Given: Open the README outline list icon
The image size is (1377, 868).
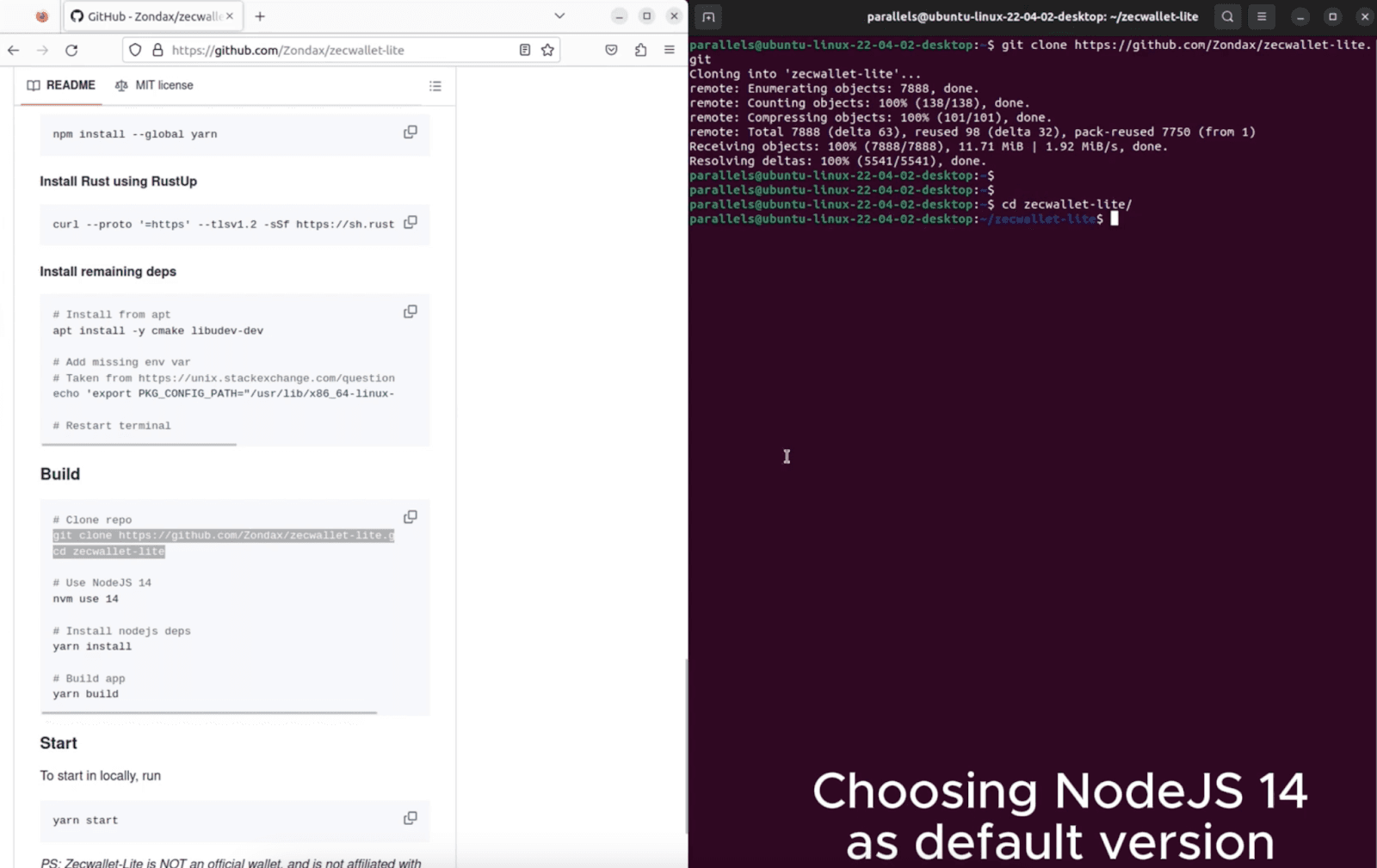Looking at the screenshot, I should [435, 86].
